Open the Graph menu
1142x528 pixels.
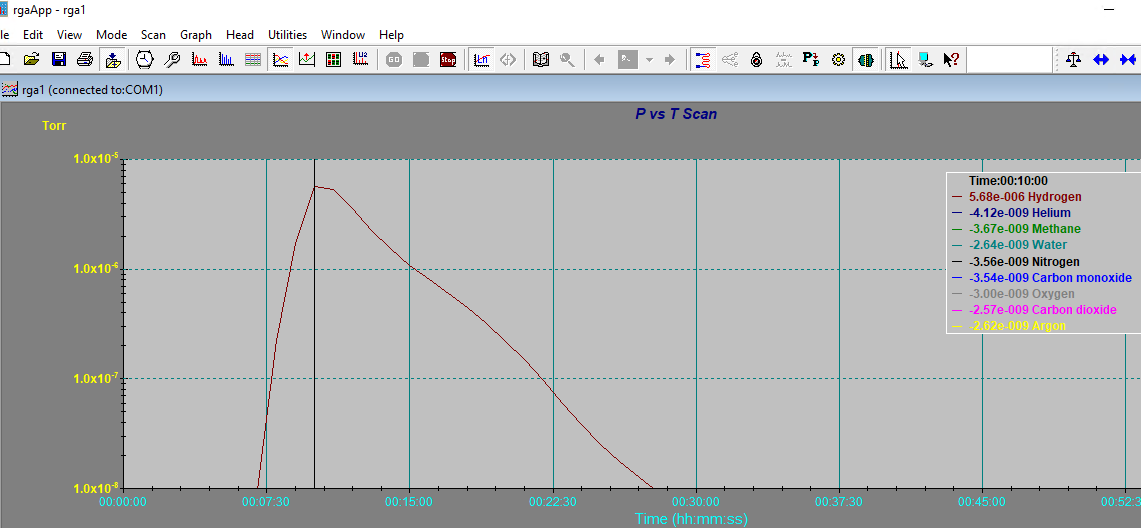tap(196, 35)
